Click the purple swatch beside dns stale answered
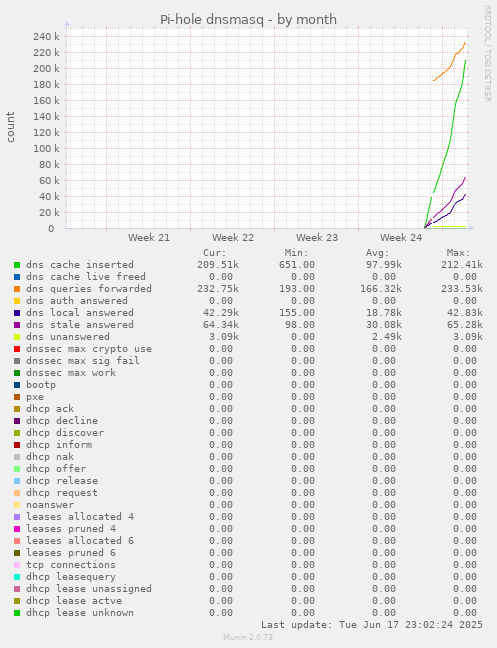 point(17,325)
